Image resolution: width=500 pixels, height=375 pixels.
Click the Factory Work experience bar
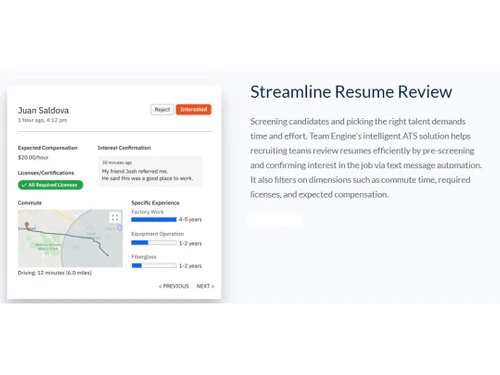click(154, 219)
